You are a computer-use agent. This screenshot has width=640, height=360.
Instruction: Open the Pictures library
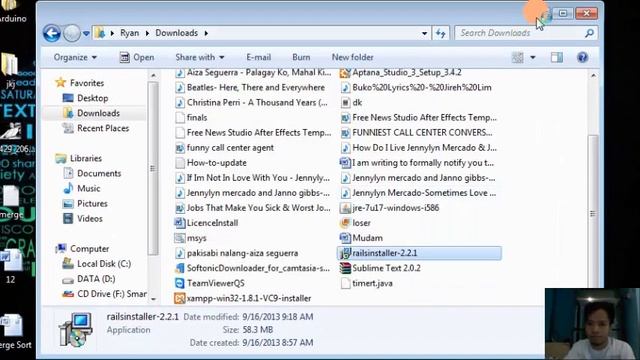pyautogui.click(x=92, y=204)
